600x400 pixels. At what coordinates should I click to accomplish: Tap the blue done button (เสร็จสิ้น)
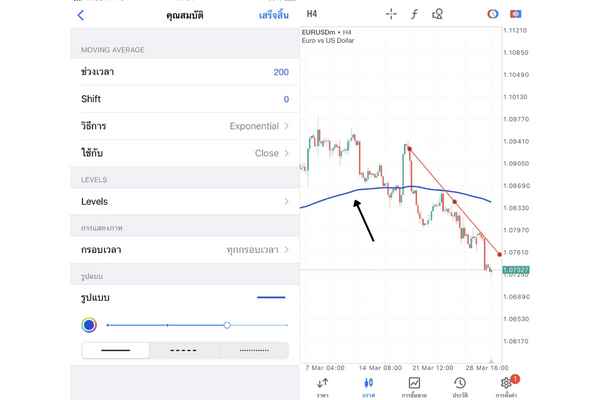point(273,15)
